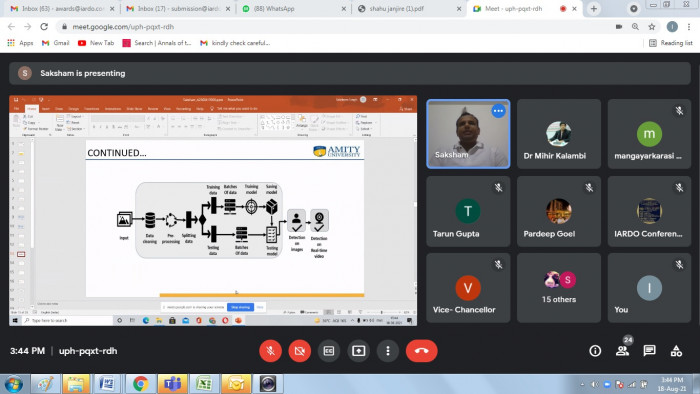This screenshot has height=394, width=700.
Task: Toggle the camera off button
Action: 300,351
